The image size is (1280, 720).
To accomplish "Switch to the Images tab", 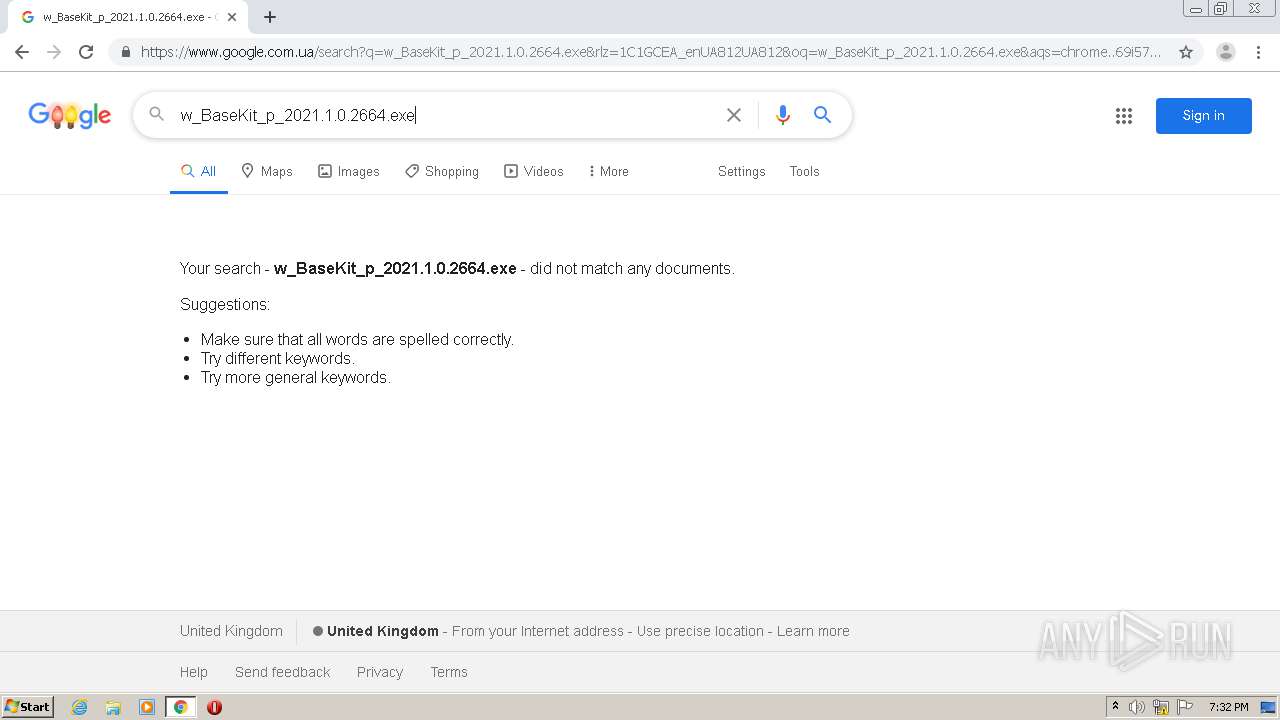I will (349, 171).
